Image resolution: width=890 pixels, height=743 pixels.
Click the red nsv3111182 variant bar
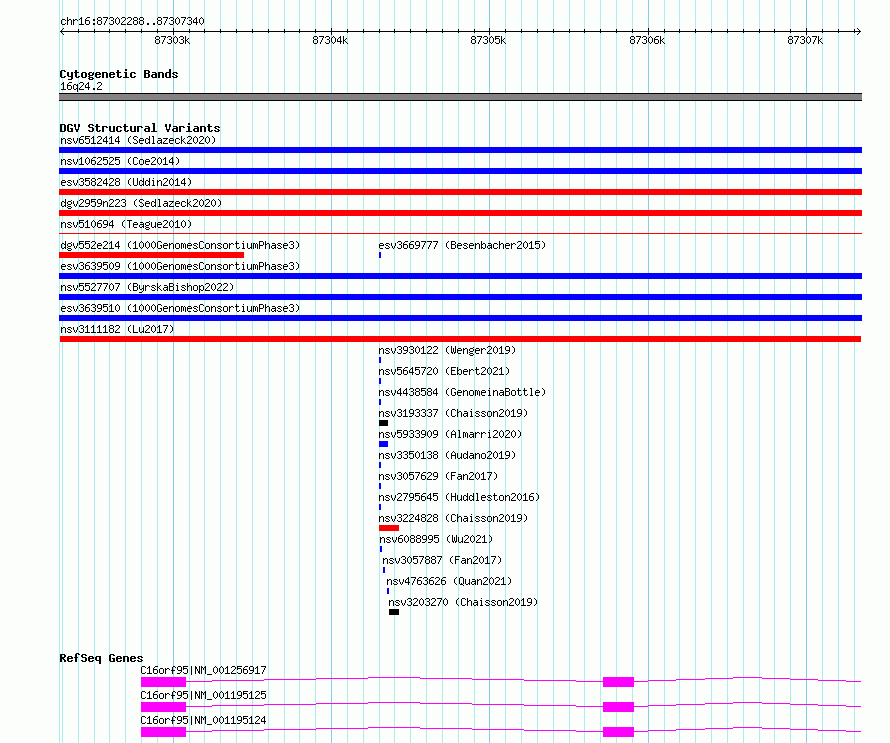460,339
